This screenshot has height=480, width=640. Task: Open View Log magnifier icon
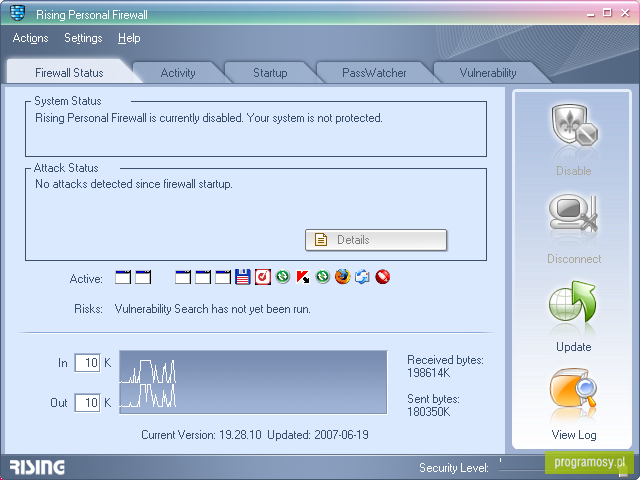(x=573, y=389)
